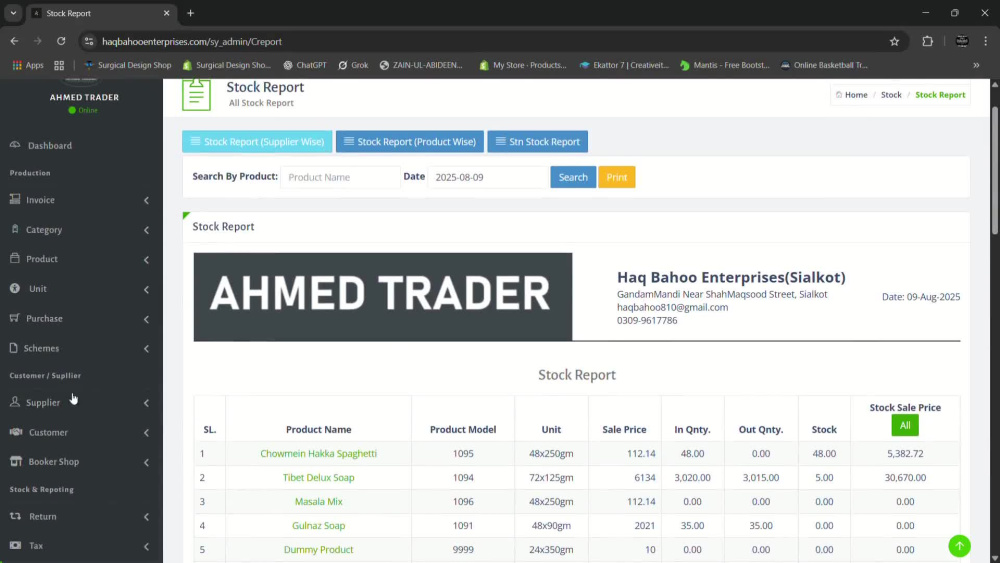Expand the Invoice menu chevron
Image resolution: width=1000 pixels, height=563 pixels.
pyautogui.click(x=146, y=200)
